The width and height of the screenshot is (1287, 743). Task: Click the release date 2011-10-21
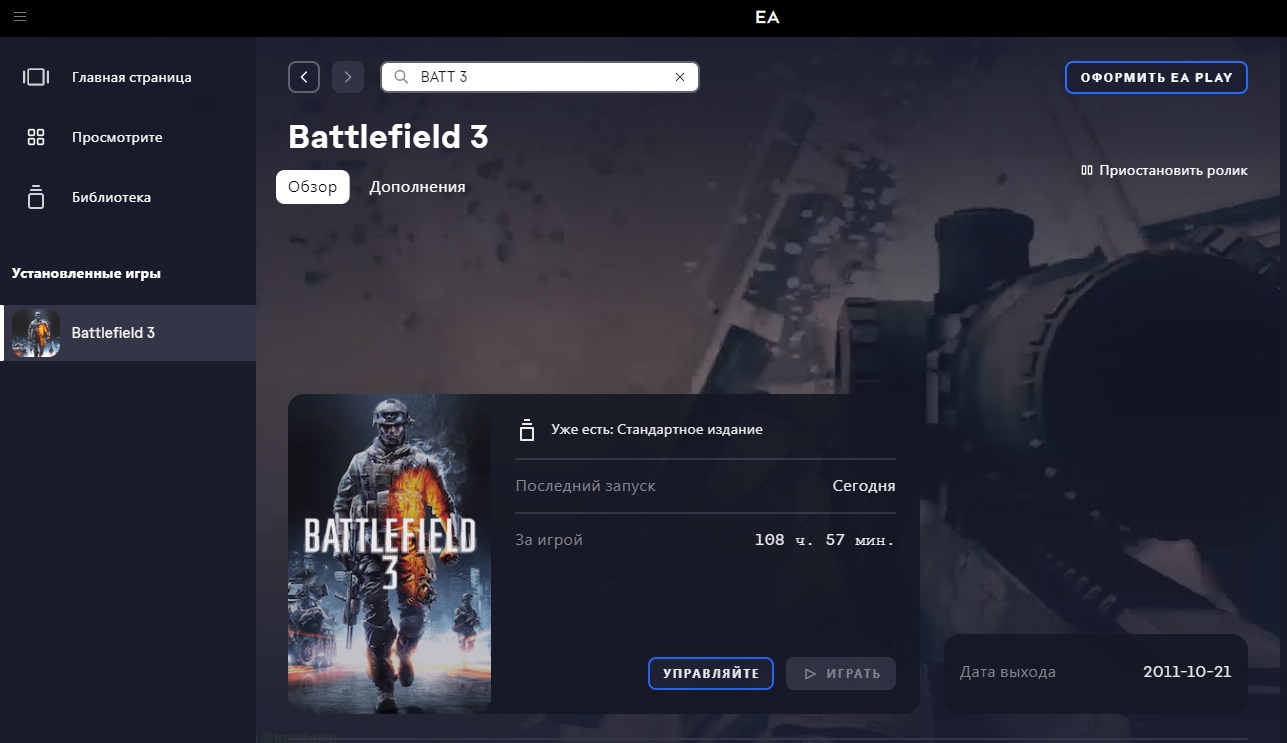pyautogui.click(x=1187, y=672)
